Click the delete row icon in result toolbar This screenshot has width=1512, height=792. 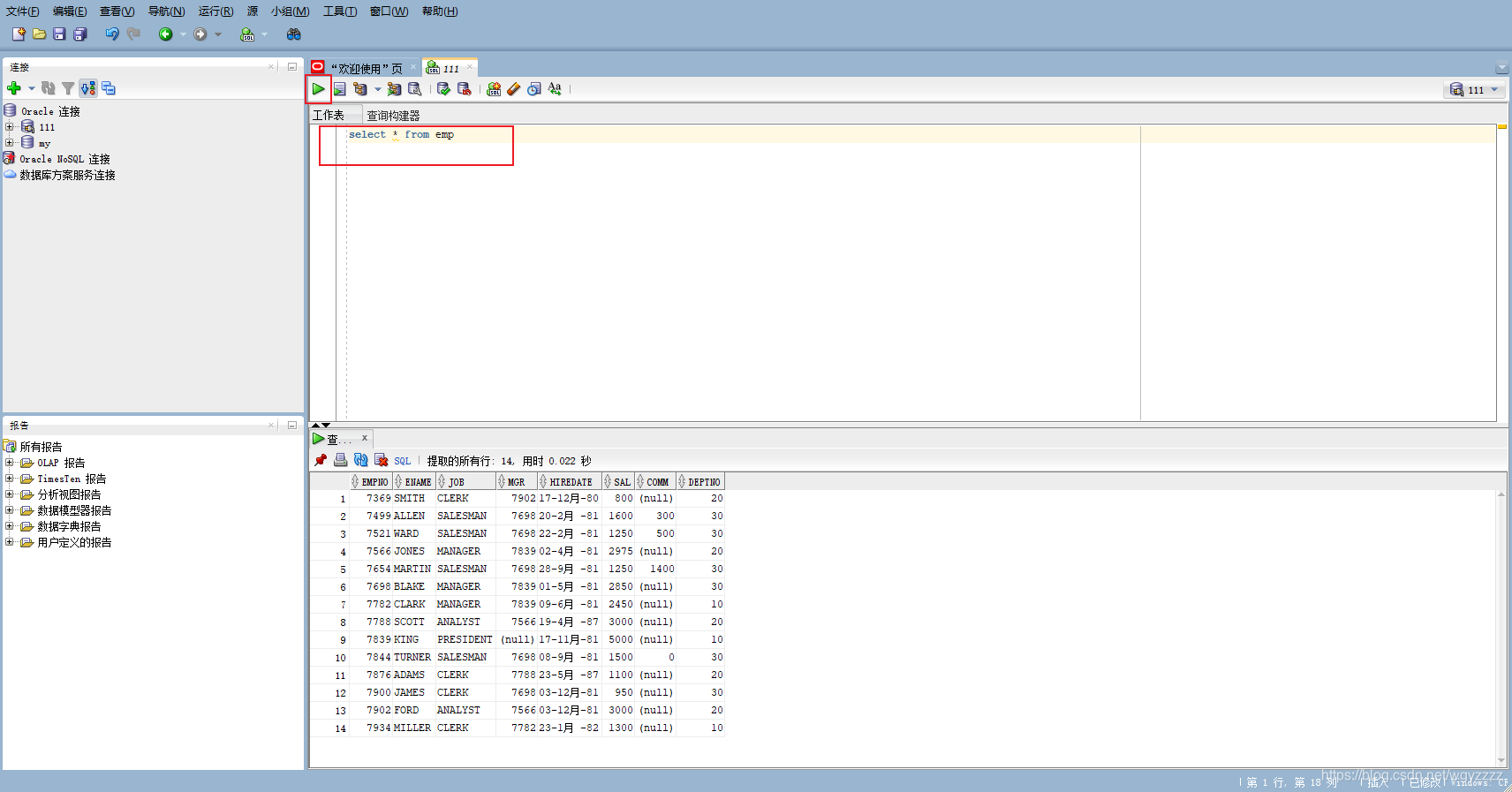pyautogui.click(x=381, y=460)
